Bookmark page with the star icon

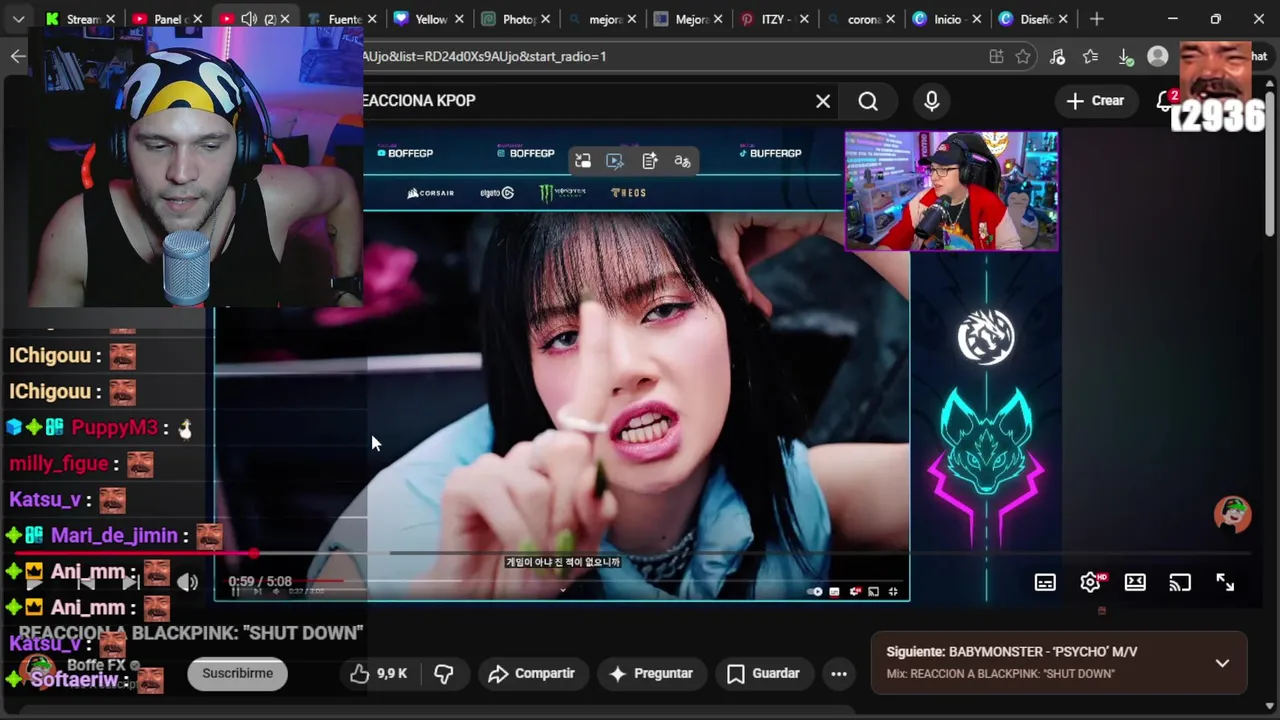[x=1023, y=57]
